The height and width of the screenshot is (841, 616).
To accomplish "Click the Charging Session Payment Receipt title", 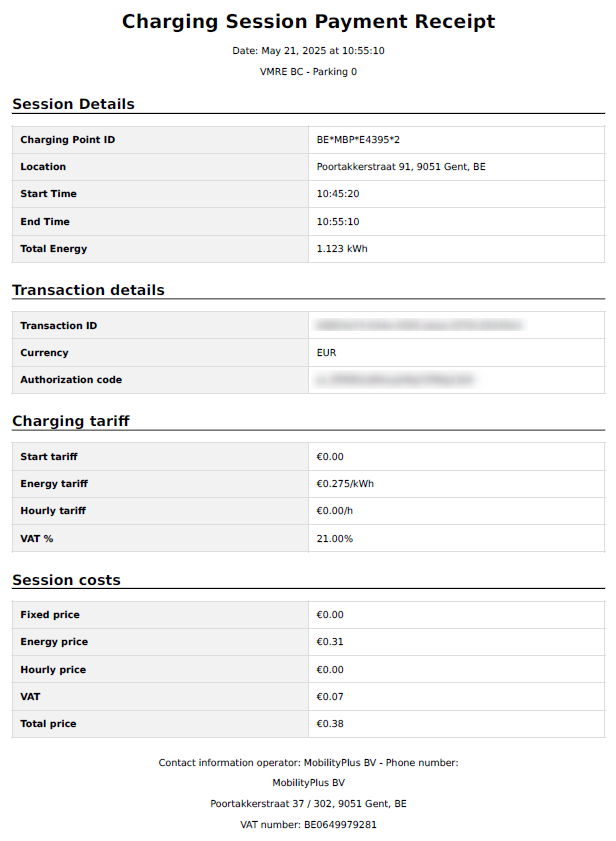I will point(308,22).
